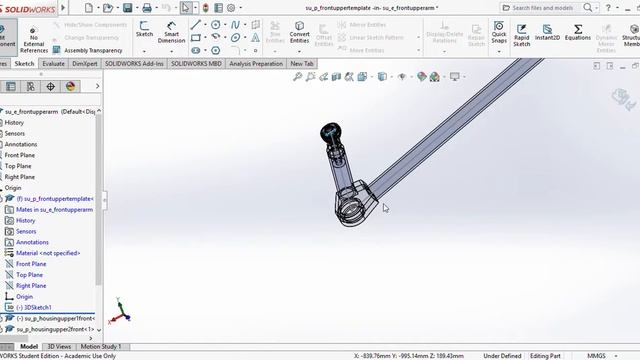The image size is (640, 360).
Task: Click the Rapid Sketch tool
Action: click(x=522, y=35)
